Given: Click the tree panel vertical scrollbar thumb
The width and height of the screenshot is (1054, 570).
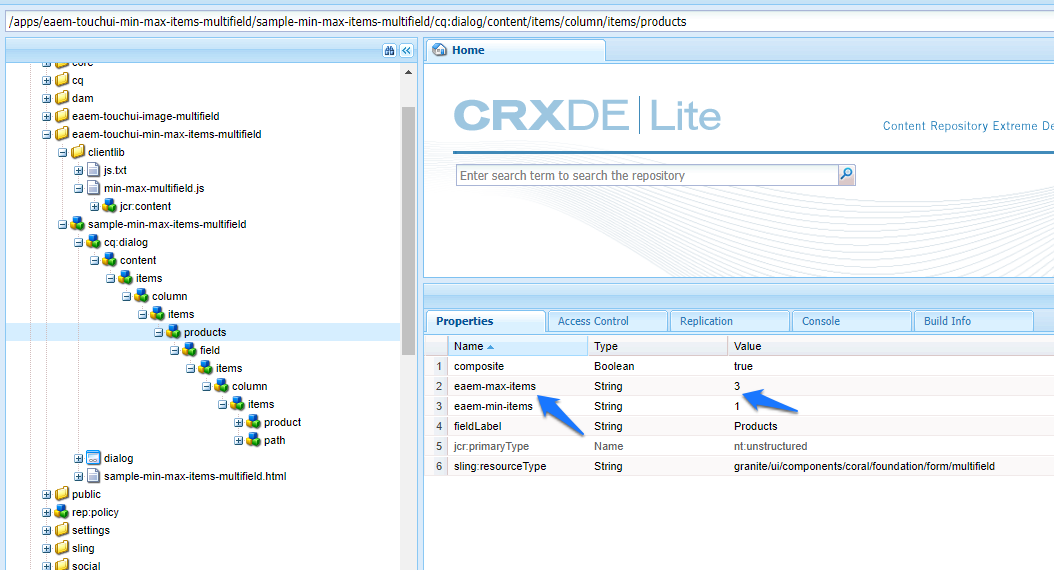Looking at the screenshot, I should tap(408, 231).
